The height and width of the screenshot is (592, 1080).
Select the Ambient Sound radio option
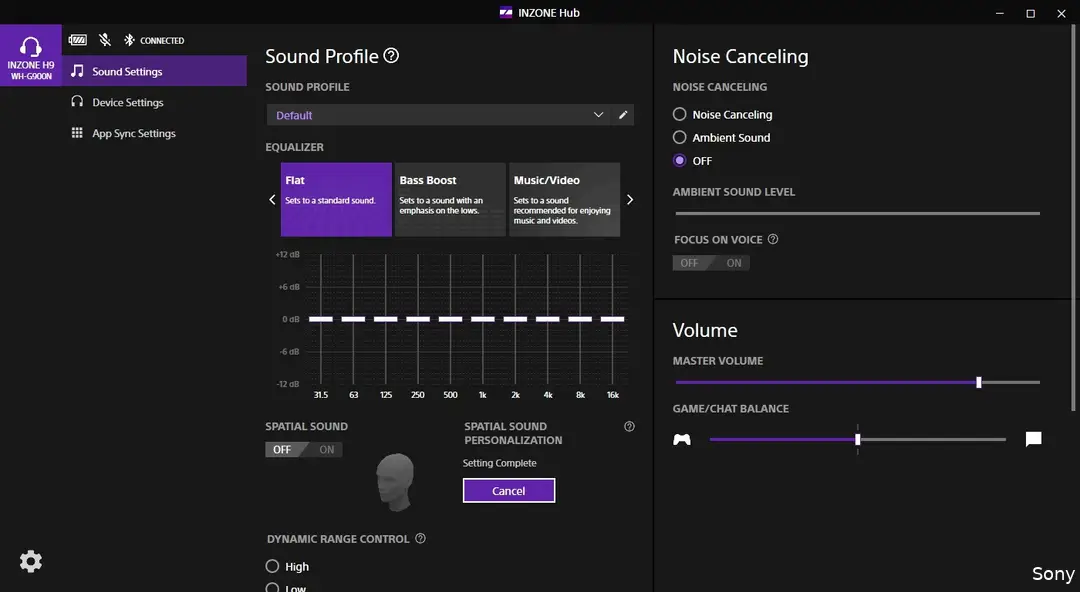click(x=721, y=137)
